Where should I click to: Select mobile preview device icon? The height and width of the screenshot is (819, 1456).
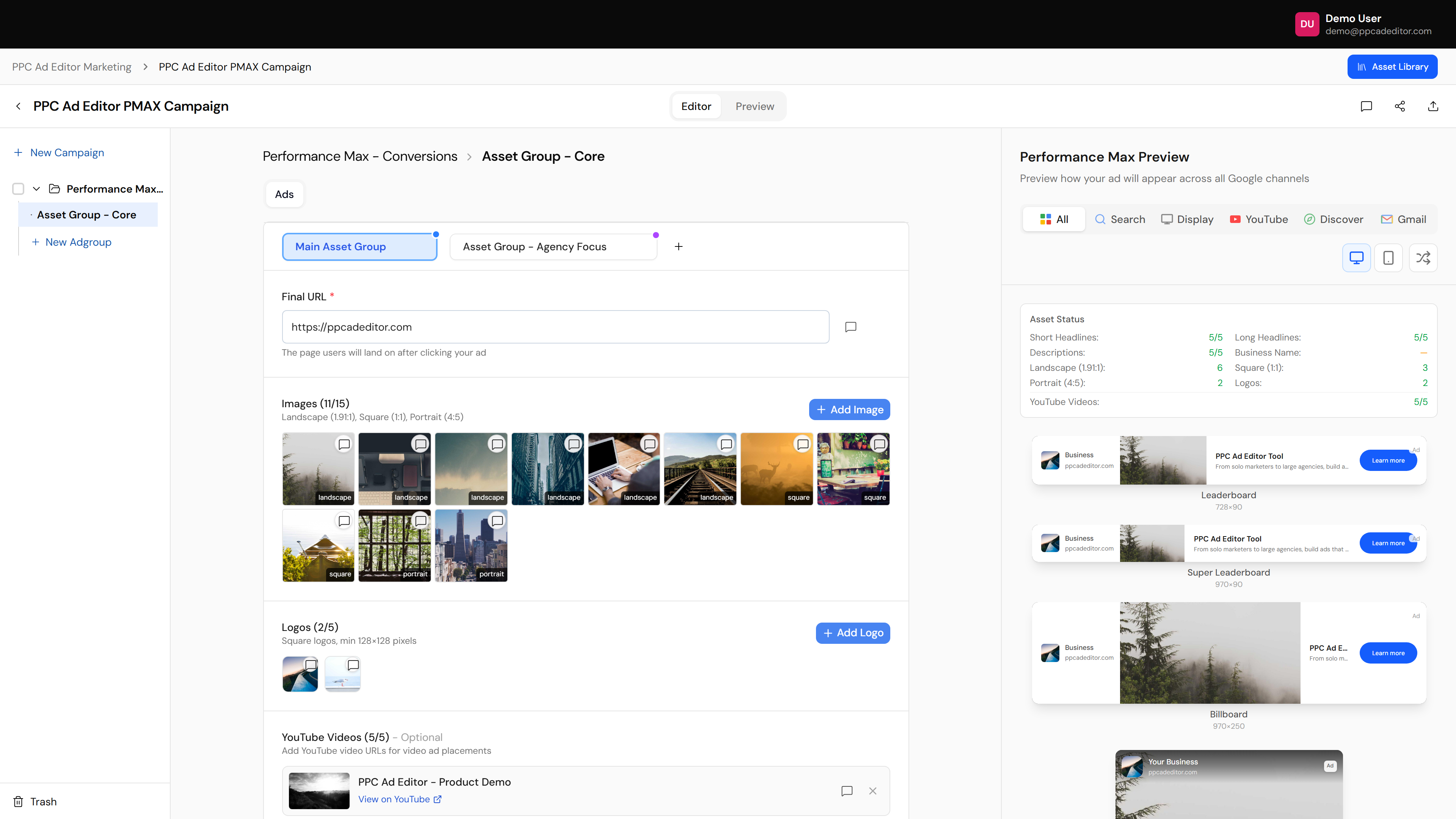(1388, 258)
